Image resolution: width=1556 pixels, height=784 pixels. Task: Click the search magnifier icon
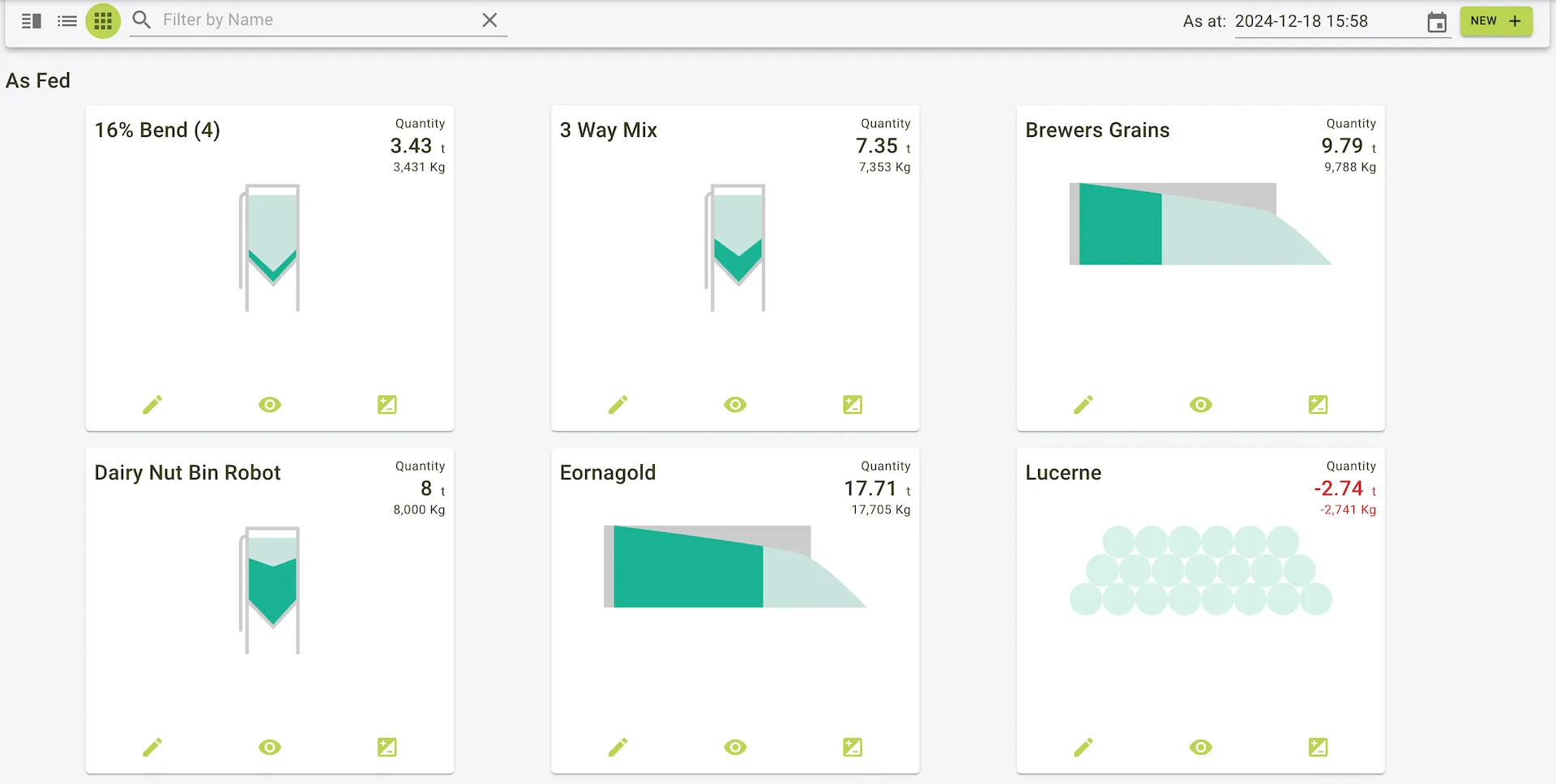point(142,20)
